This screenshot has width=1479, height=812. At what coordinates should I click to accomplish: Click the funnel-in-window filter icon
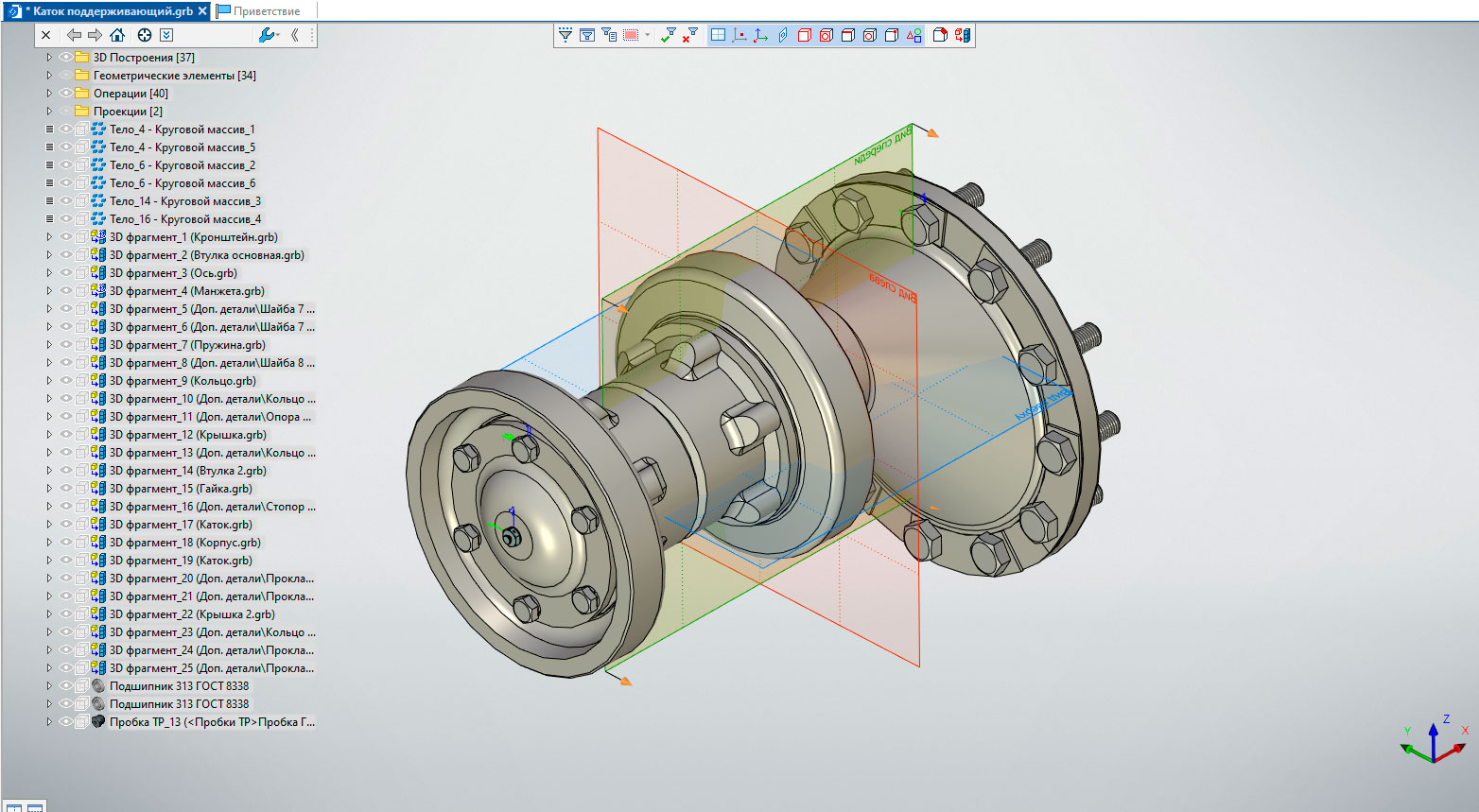pyautogui.click(x=587, y=35)
